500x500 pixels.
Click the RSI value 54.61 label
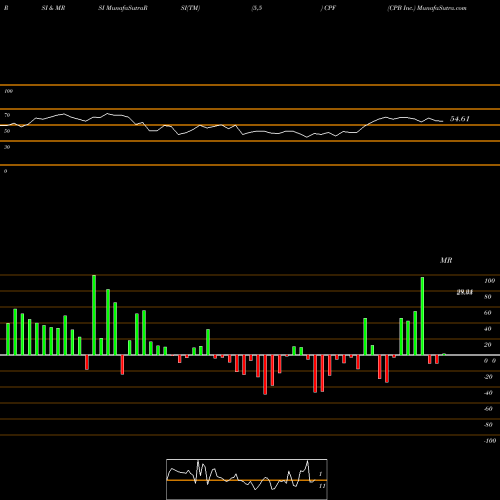pyautogui.click(x=460, y=119)
